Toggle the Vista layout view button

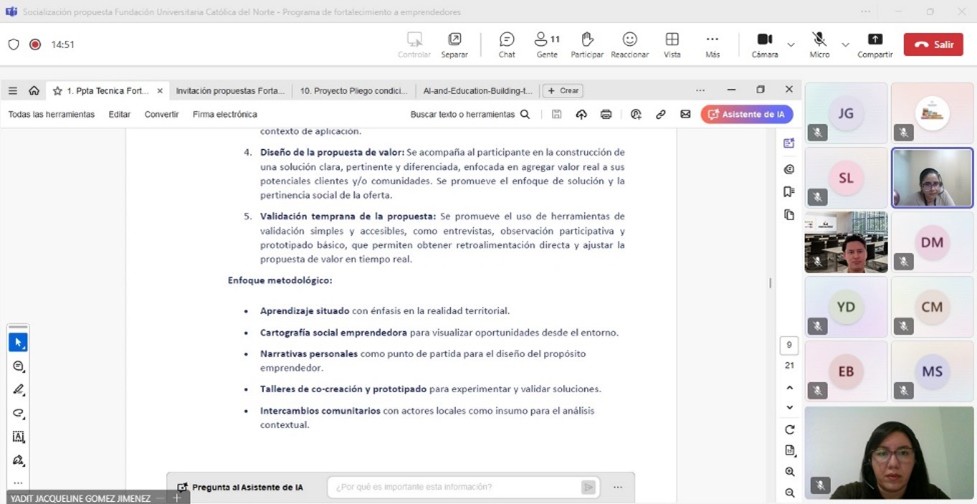[672, 44]
